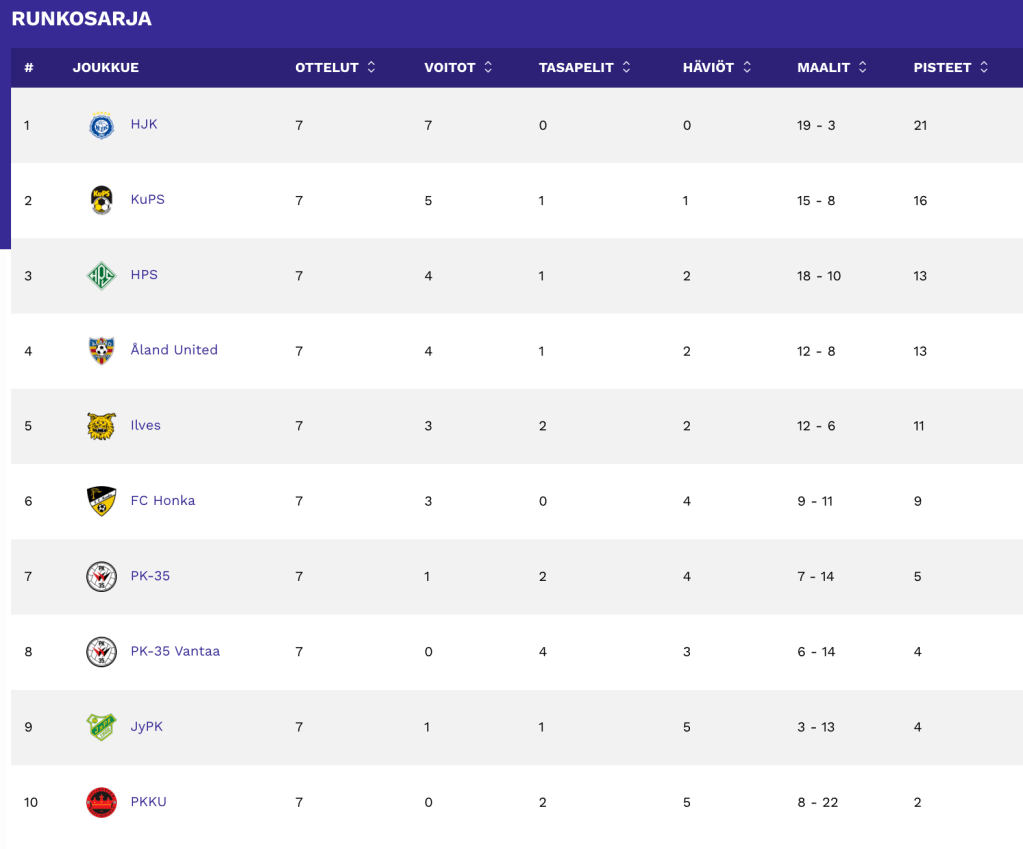1023x849 pixels.
Task: Click the JyPK green logo
Action: point(101,727)
